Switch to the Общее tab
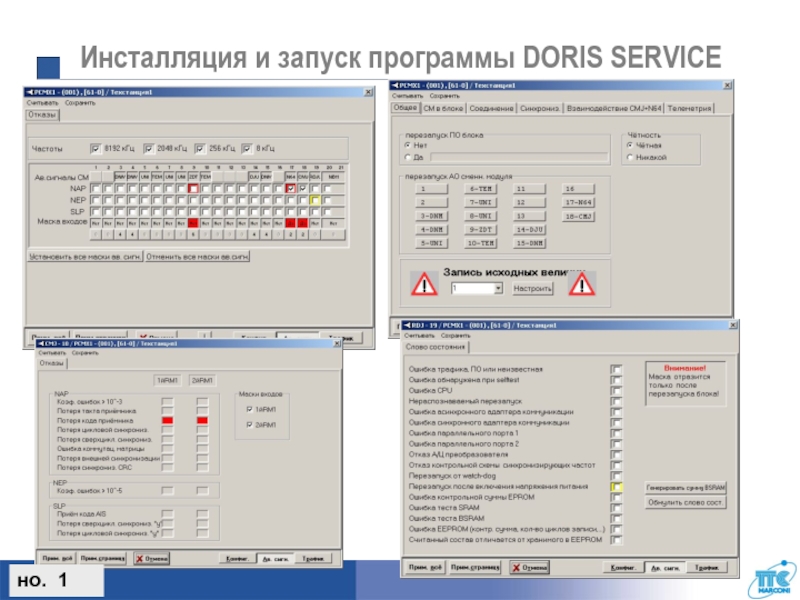 pyautogui.click(x=406, y=108)
